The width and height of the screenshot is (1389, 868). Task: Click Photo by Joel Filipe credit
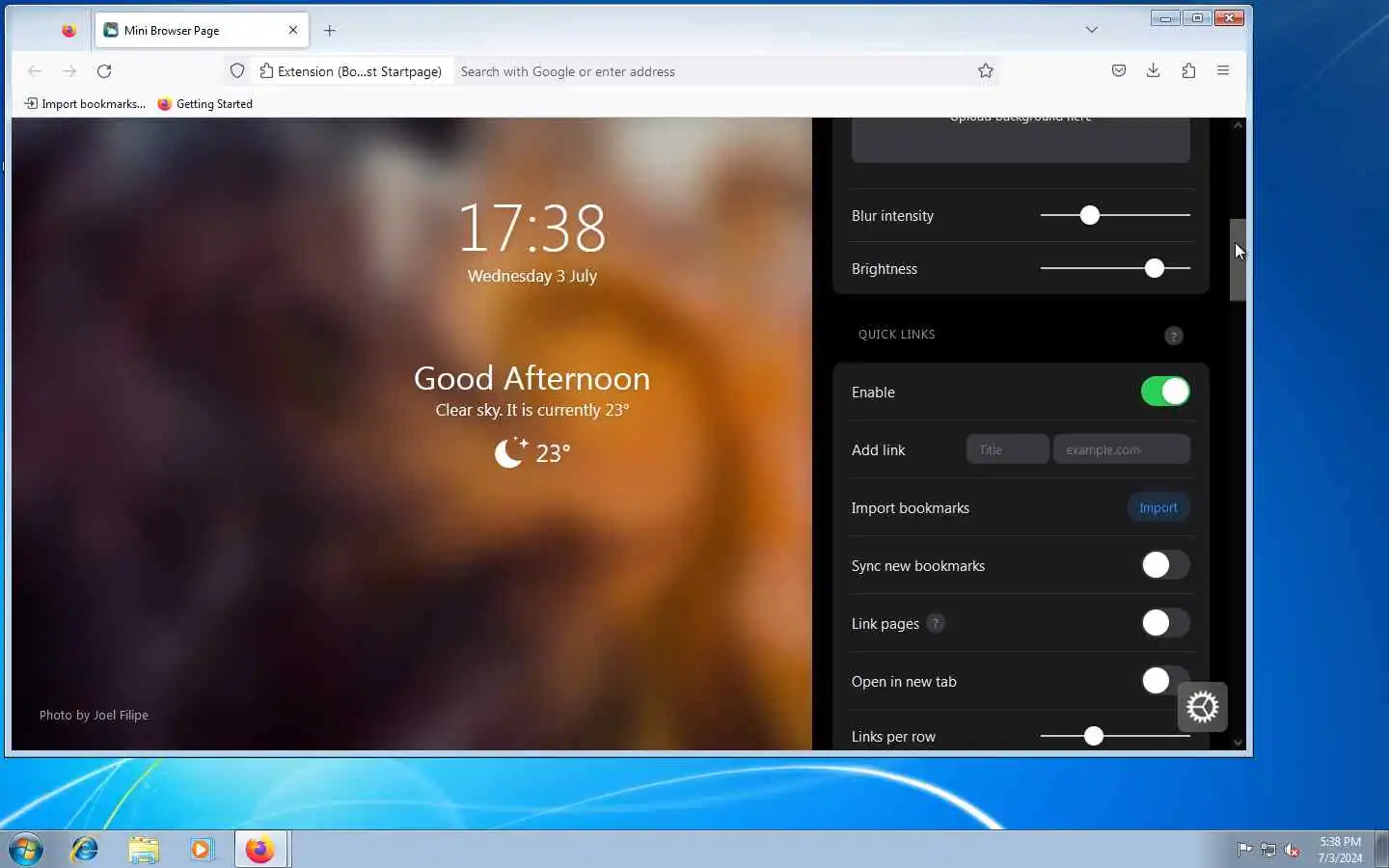coord(94,715)
